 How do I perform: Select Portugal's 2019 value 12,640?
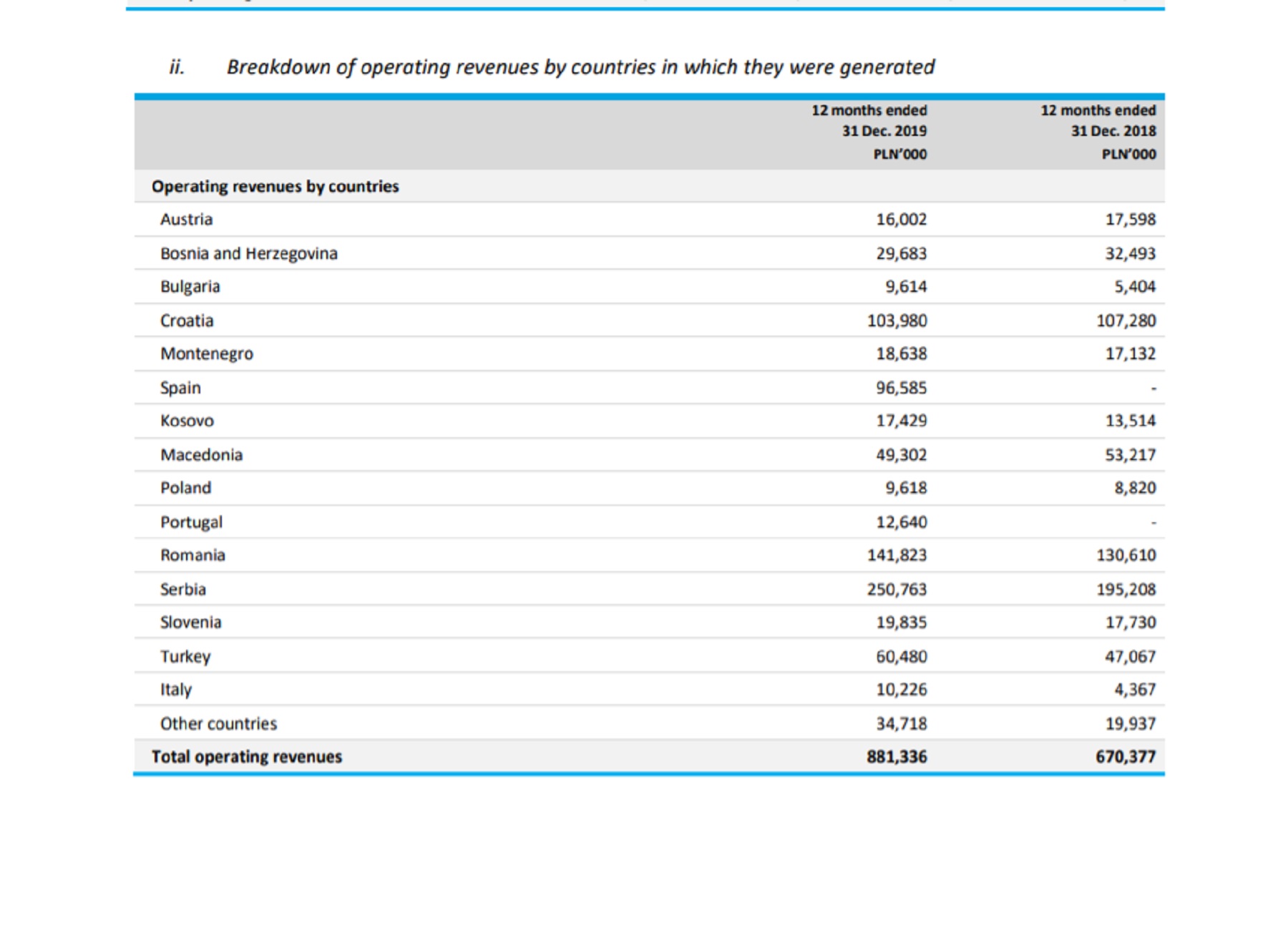point(901,522)
